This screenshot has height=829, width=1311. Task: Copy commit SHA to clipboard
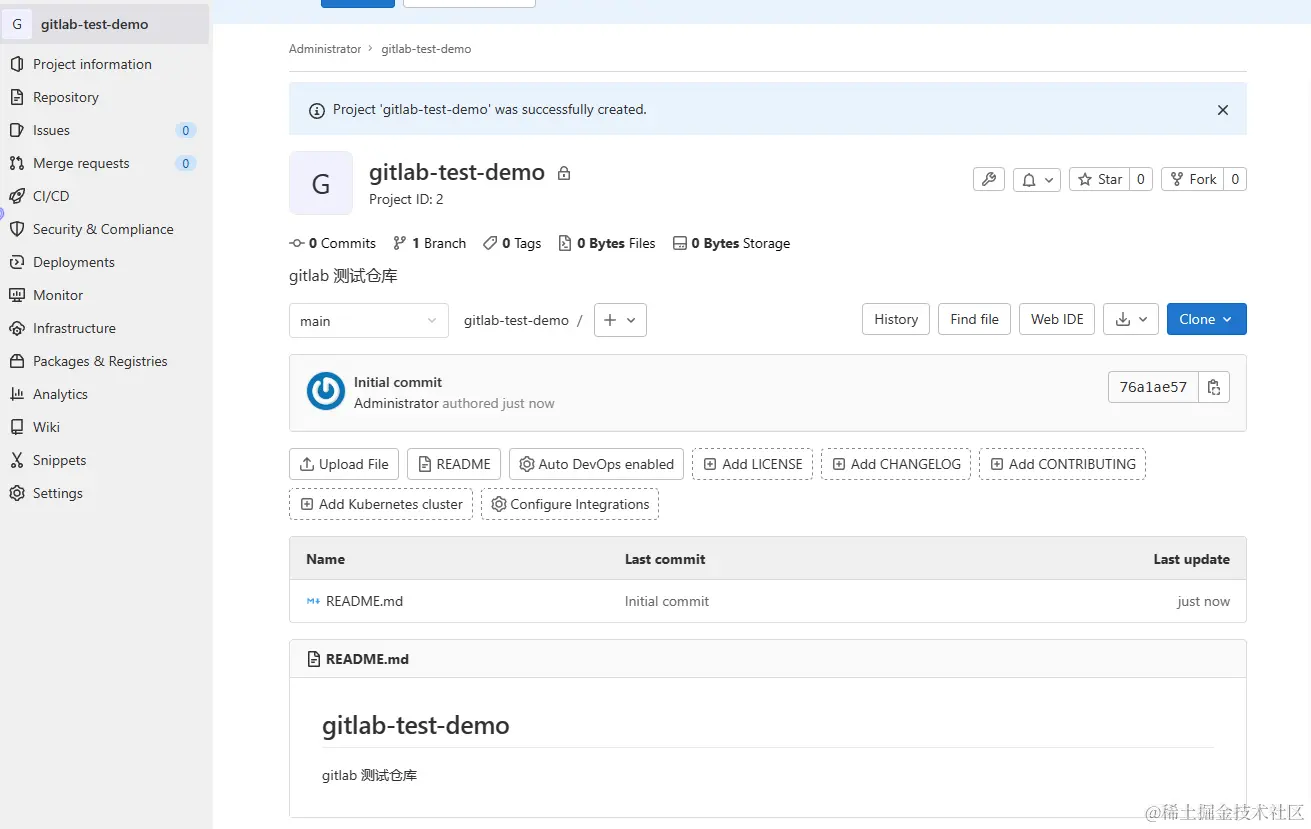pos(1214,387)
